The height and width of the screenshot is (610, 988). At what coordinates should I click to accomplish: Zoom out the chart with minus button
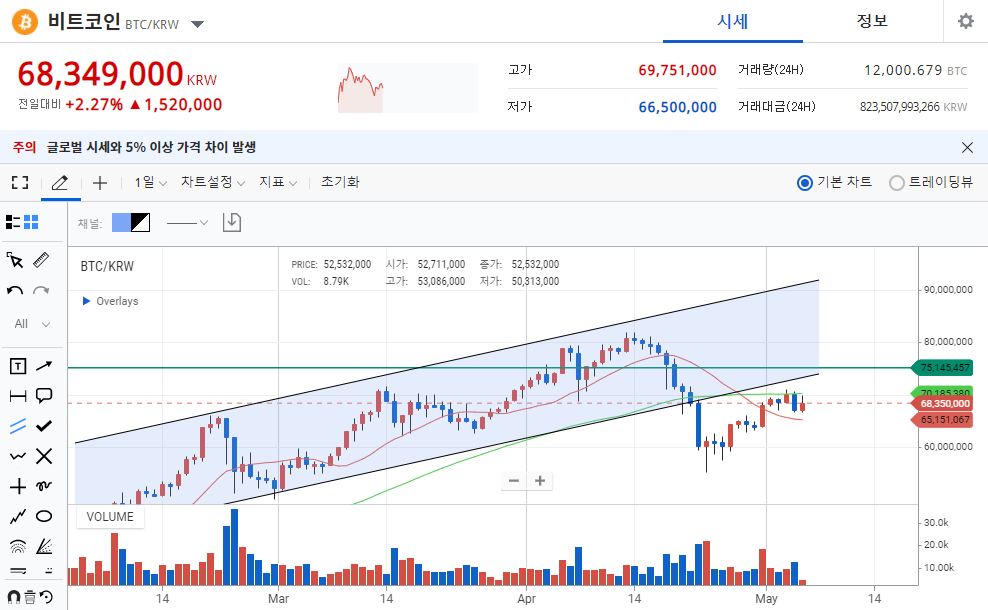(514, 481)
